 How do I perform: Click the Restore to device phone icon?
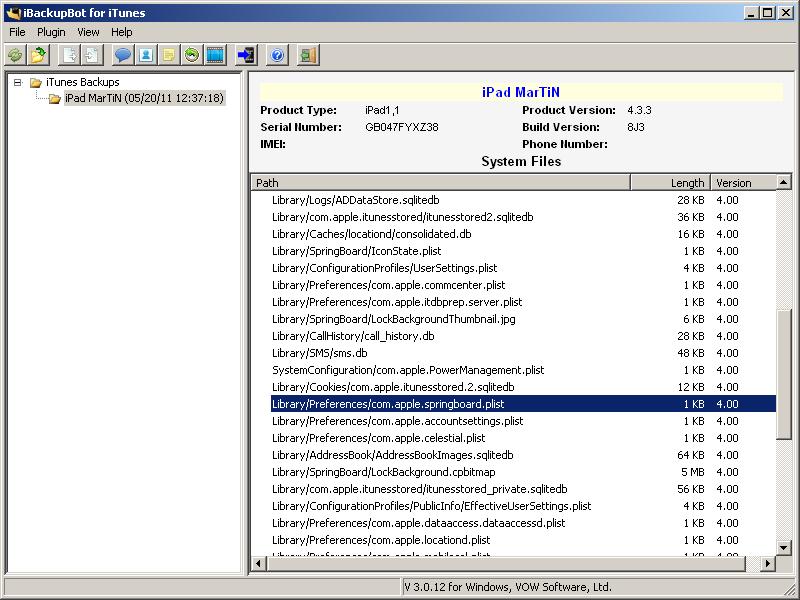(x=246, y=55)
